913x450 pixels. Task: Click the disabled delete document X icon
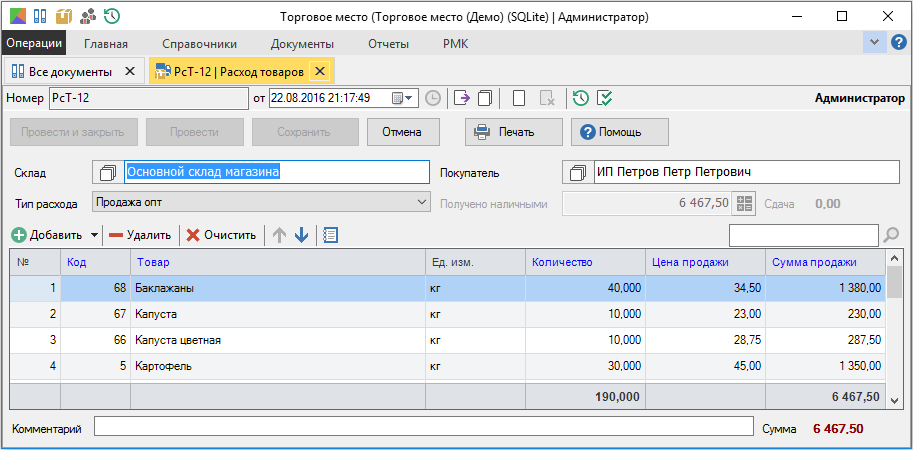(x=547, y=98)
